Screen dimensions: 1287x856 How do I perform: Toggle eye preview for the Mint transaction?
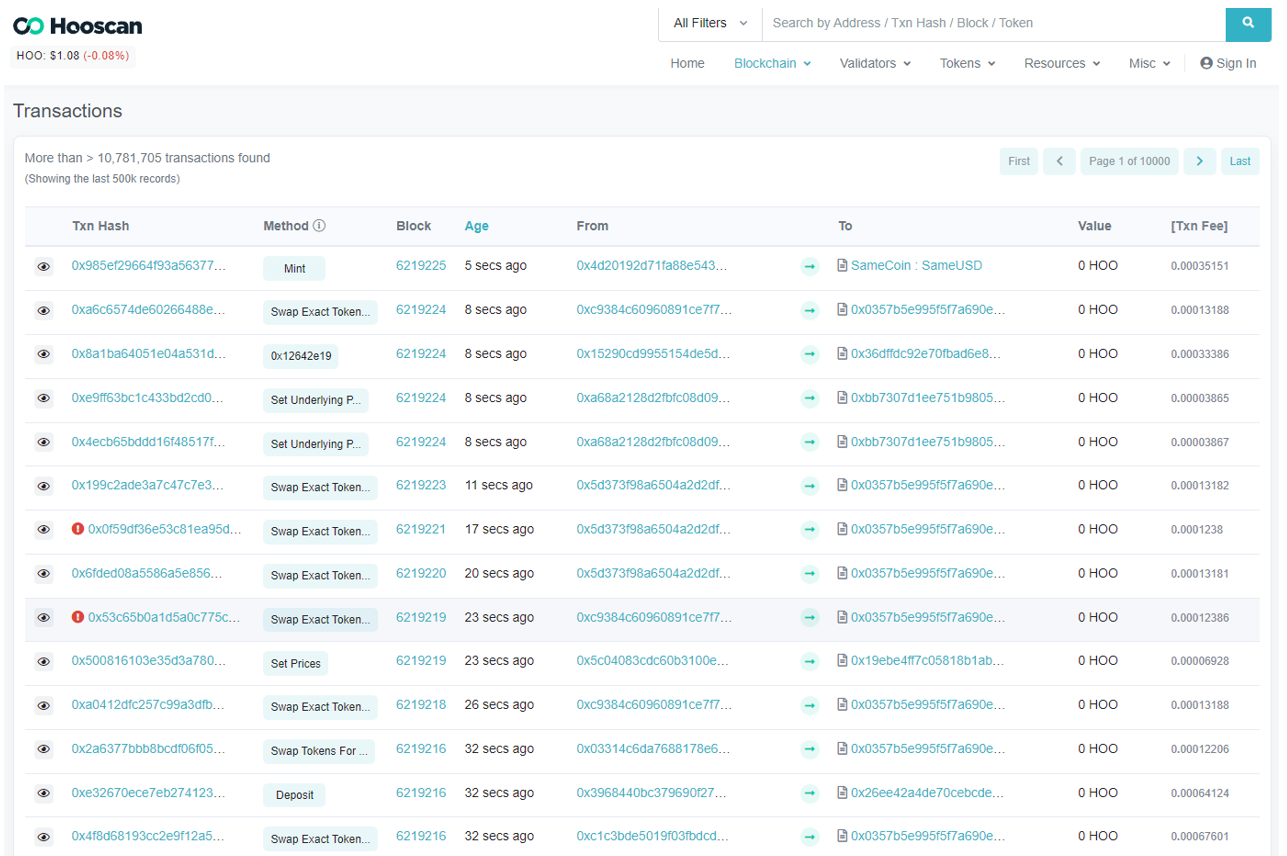tap(43, 267)
